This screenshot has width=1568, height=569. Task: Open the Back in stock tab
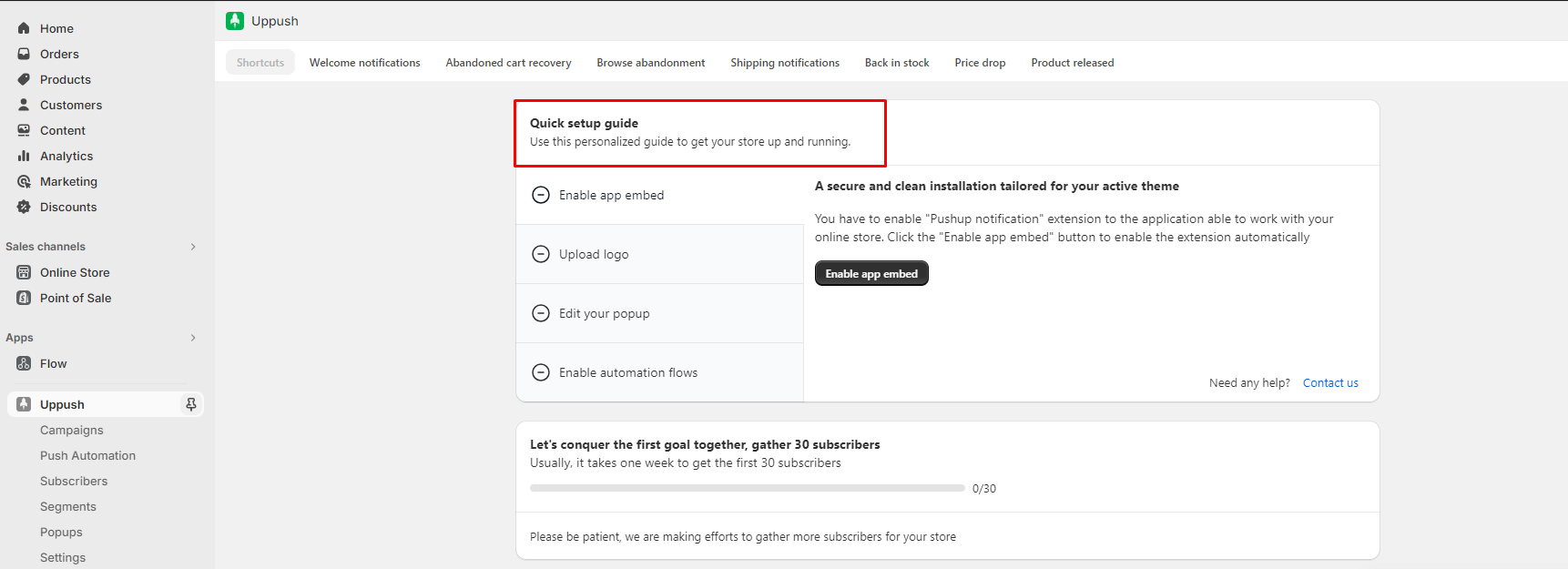(897, 63)
